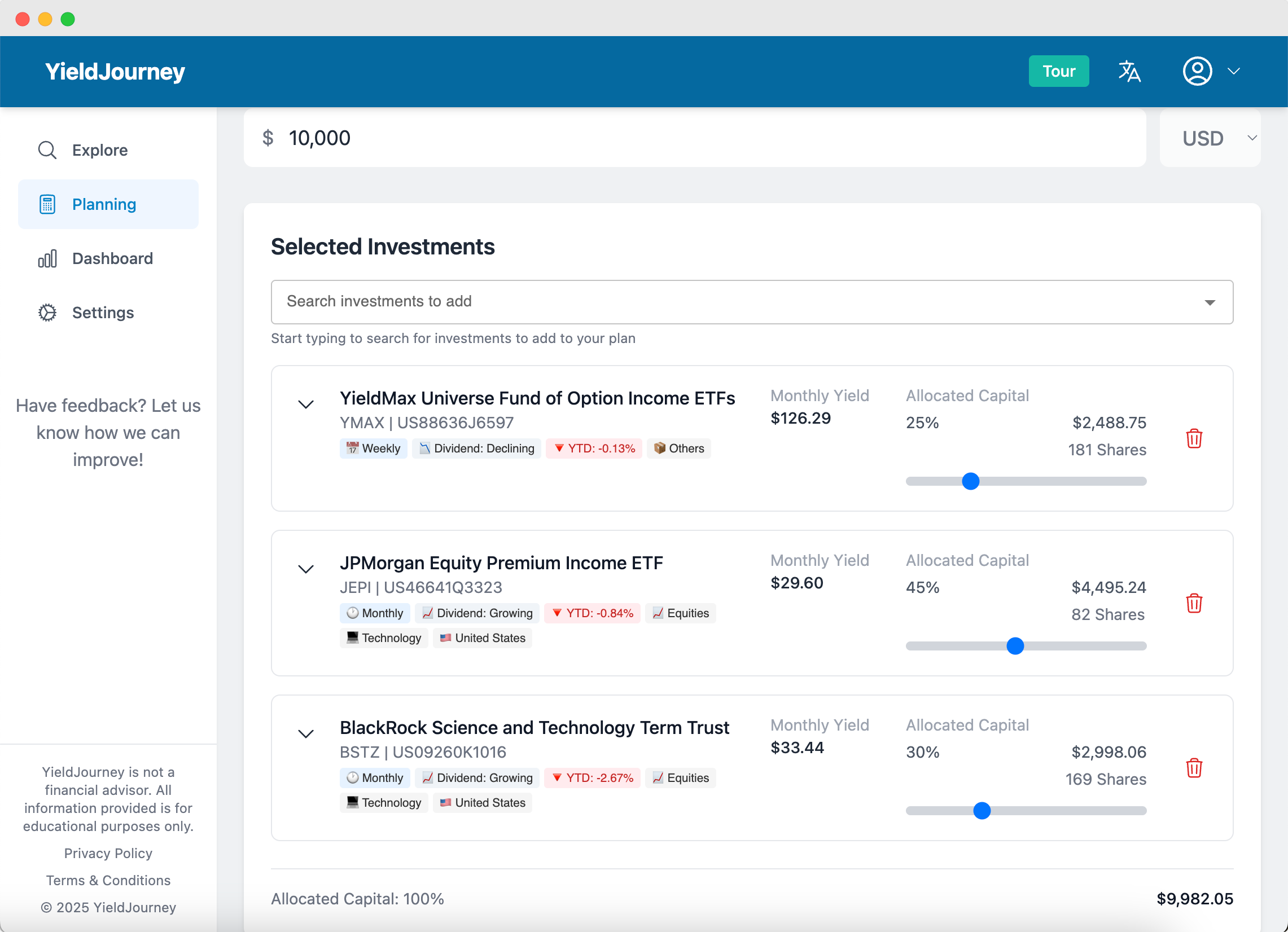Go to Explore in sidebar
Viewport: 1288px width, 932px height.
(x=108, y=151)
